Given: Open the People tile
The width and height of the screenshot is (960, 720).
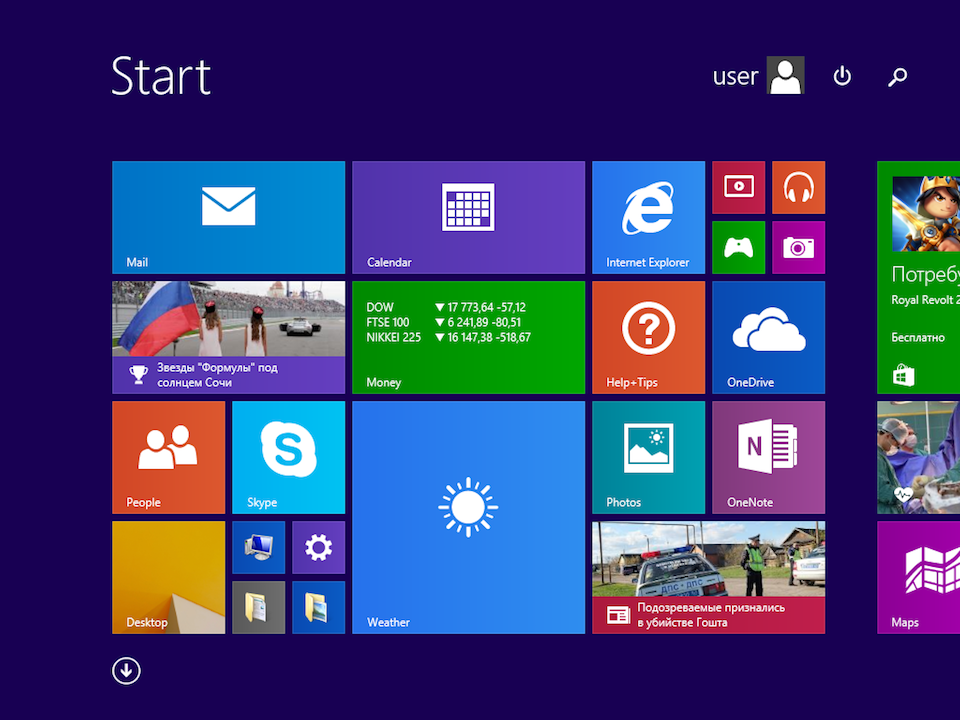Looking at the screenshot, I should point(168,457).
